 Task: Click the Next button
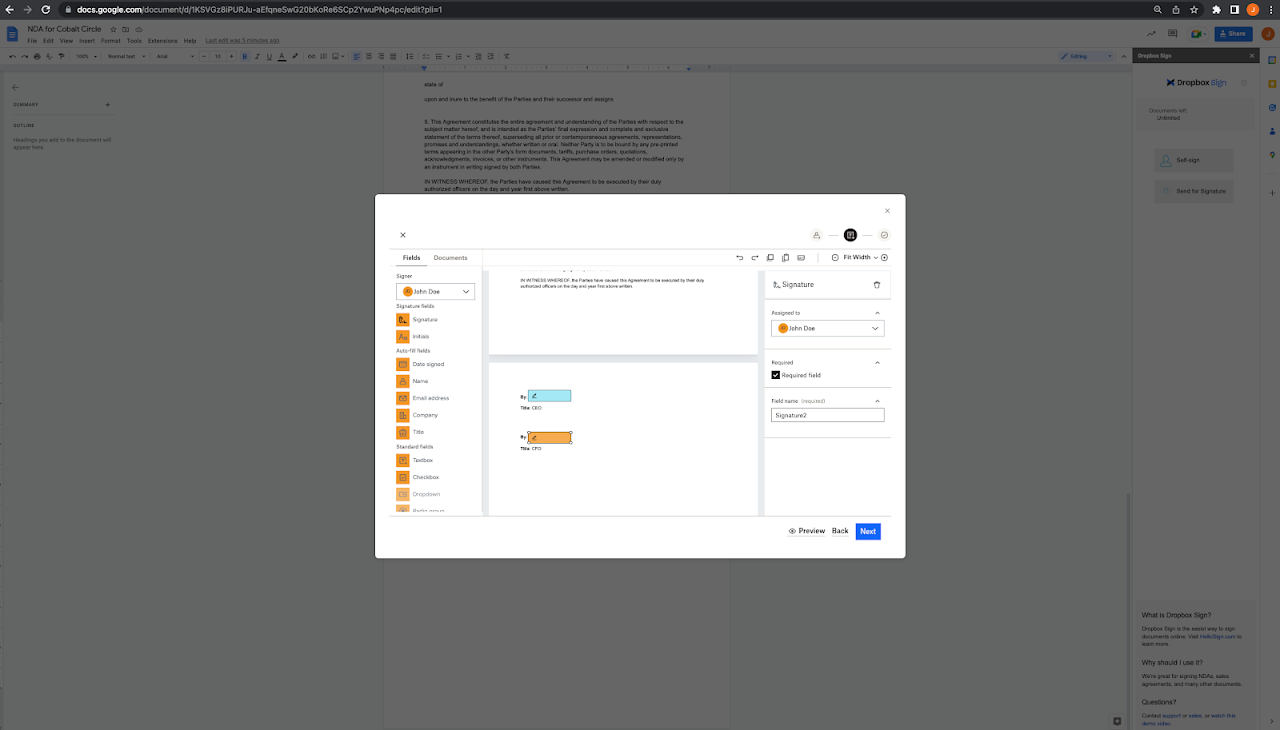(x=867, y=531)
